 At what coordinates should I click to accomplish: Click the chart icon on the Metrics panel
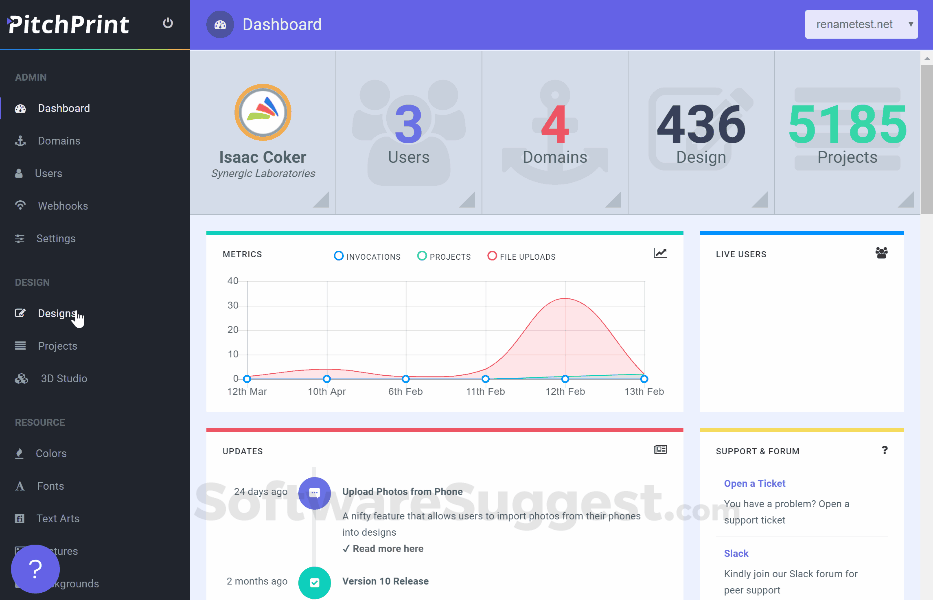660,253
